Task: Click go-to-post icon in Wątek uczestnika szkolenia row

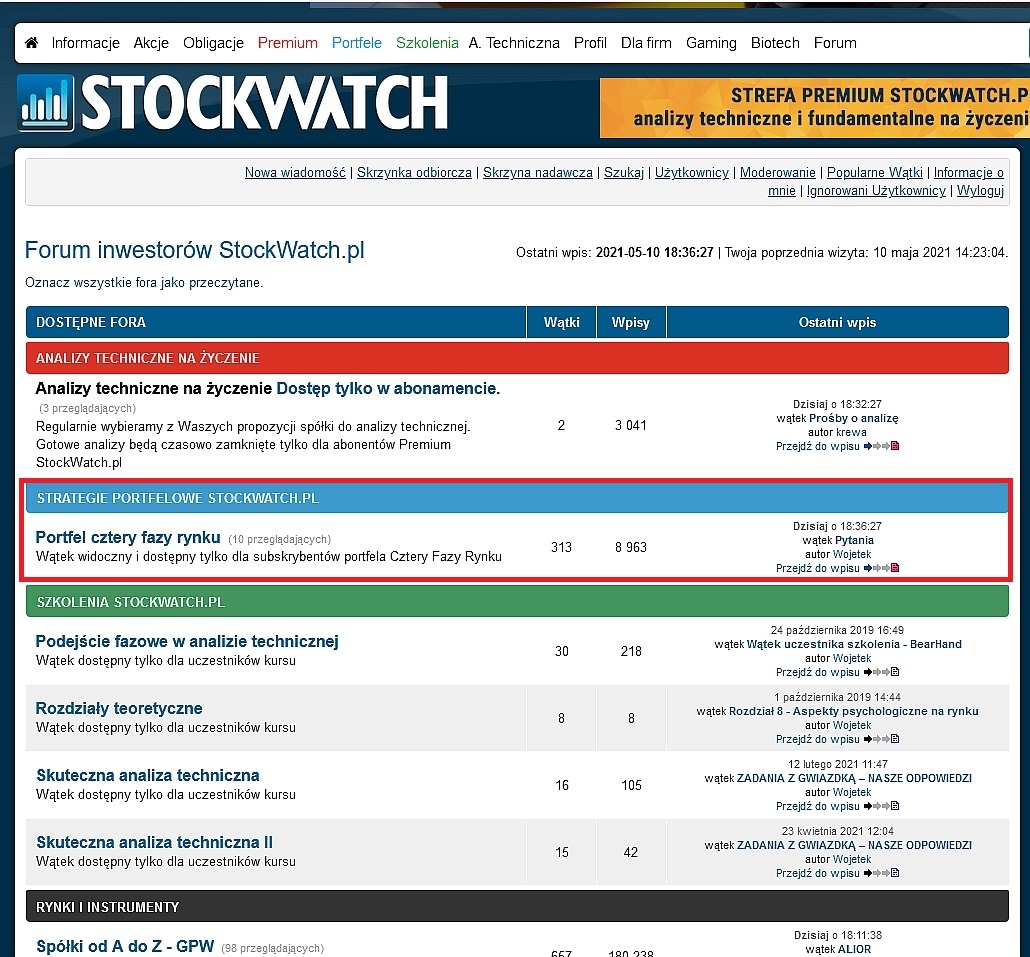Action: 881,672
